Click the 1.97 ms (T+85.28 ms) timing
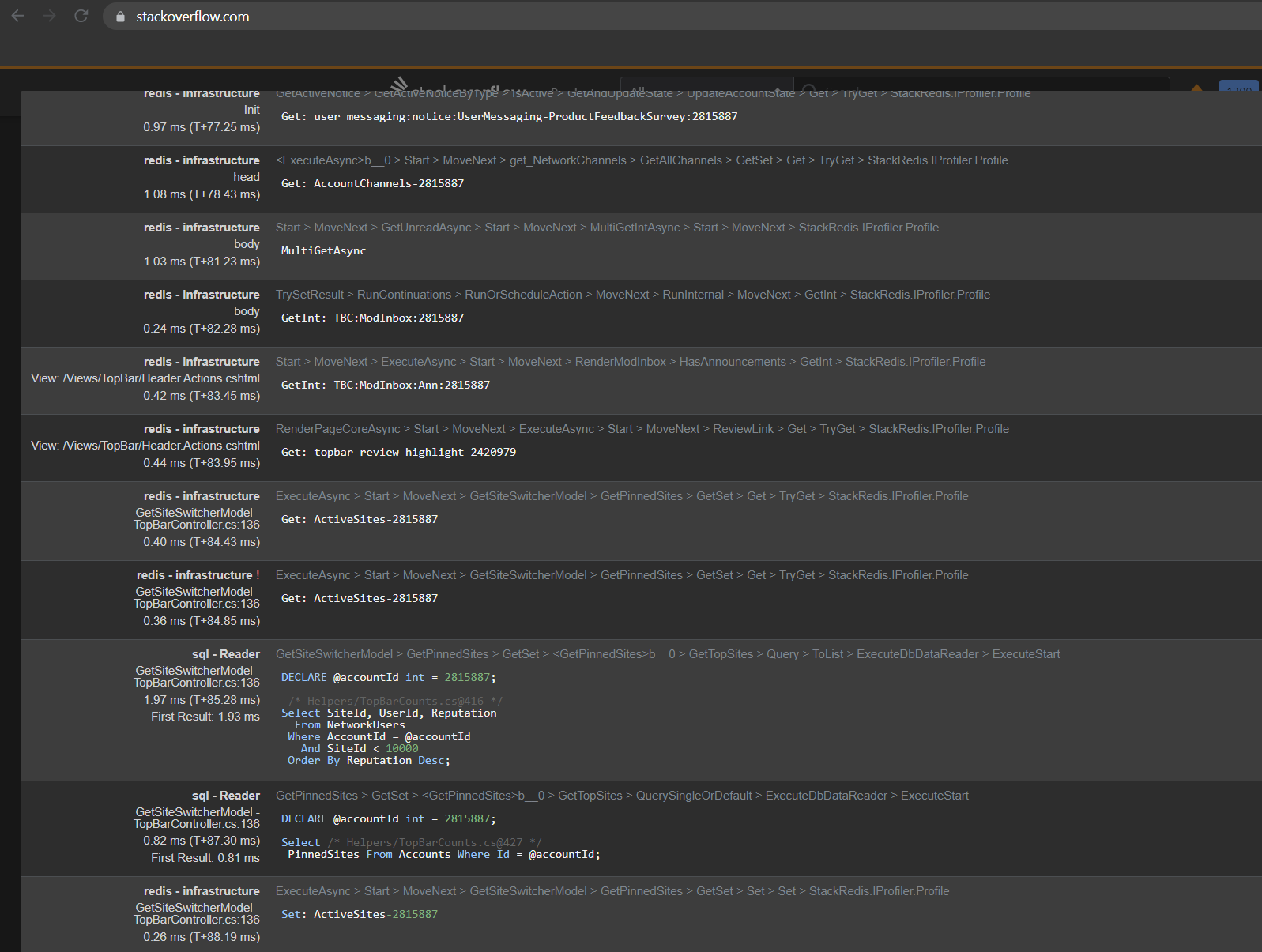Screen dimensions: 1262x952 point(202,700)
